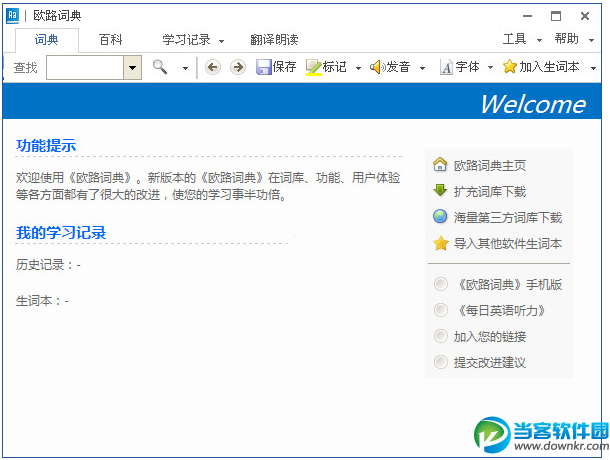Click the green download arrow icon

440,190
